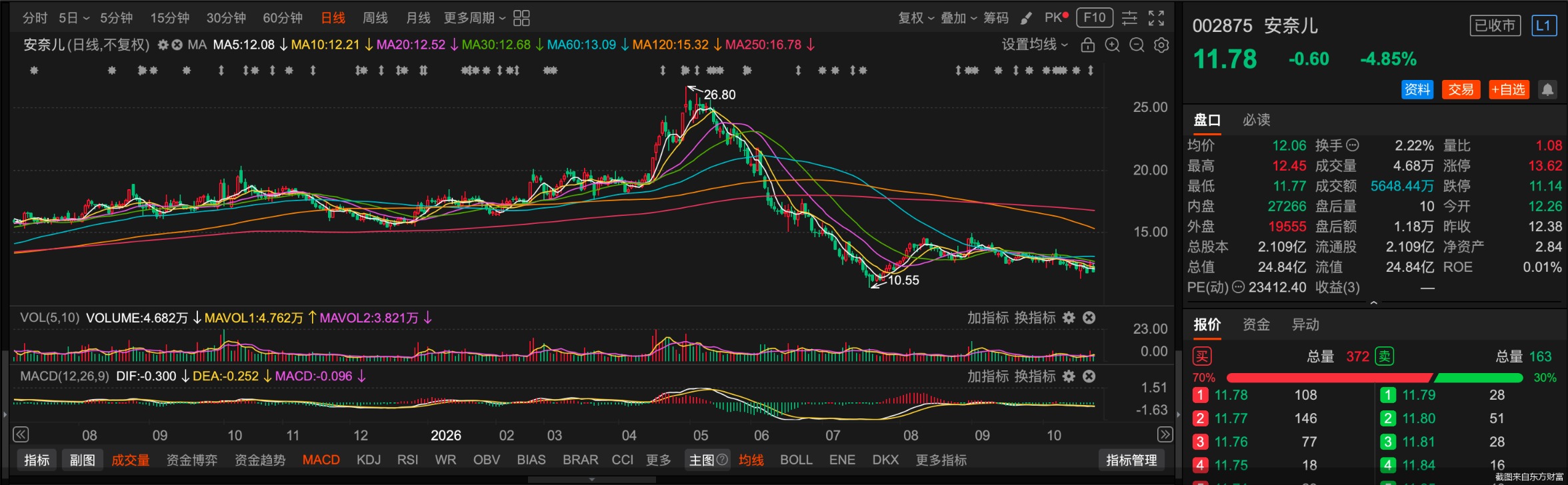Image resolution: width=1568 pixels, height=485 pixels.
Task: Remove the MA indicator with X icon
Action: [177, 45]
